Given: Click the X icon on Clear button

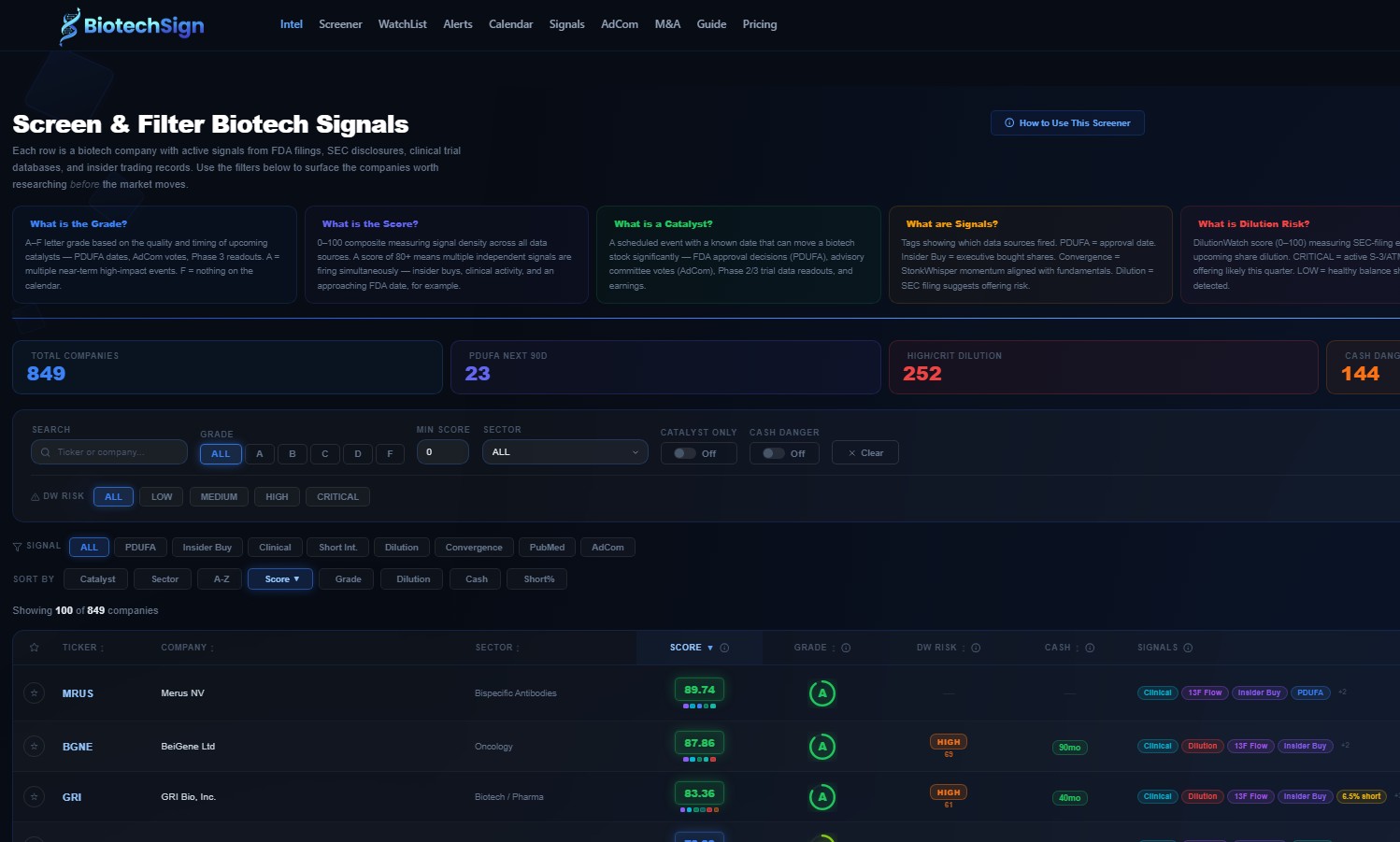Looking at the screenshot, I should click(x=852, y=453).
